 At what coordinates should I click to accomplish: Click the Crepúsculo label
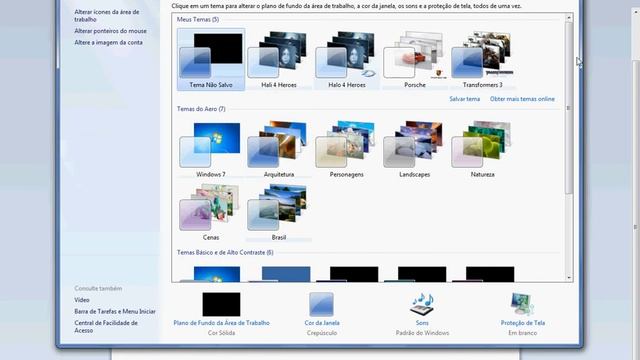pyautogui.click(x=322, y=333)
